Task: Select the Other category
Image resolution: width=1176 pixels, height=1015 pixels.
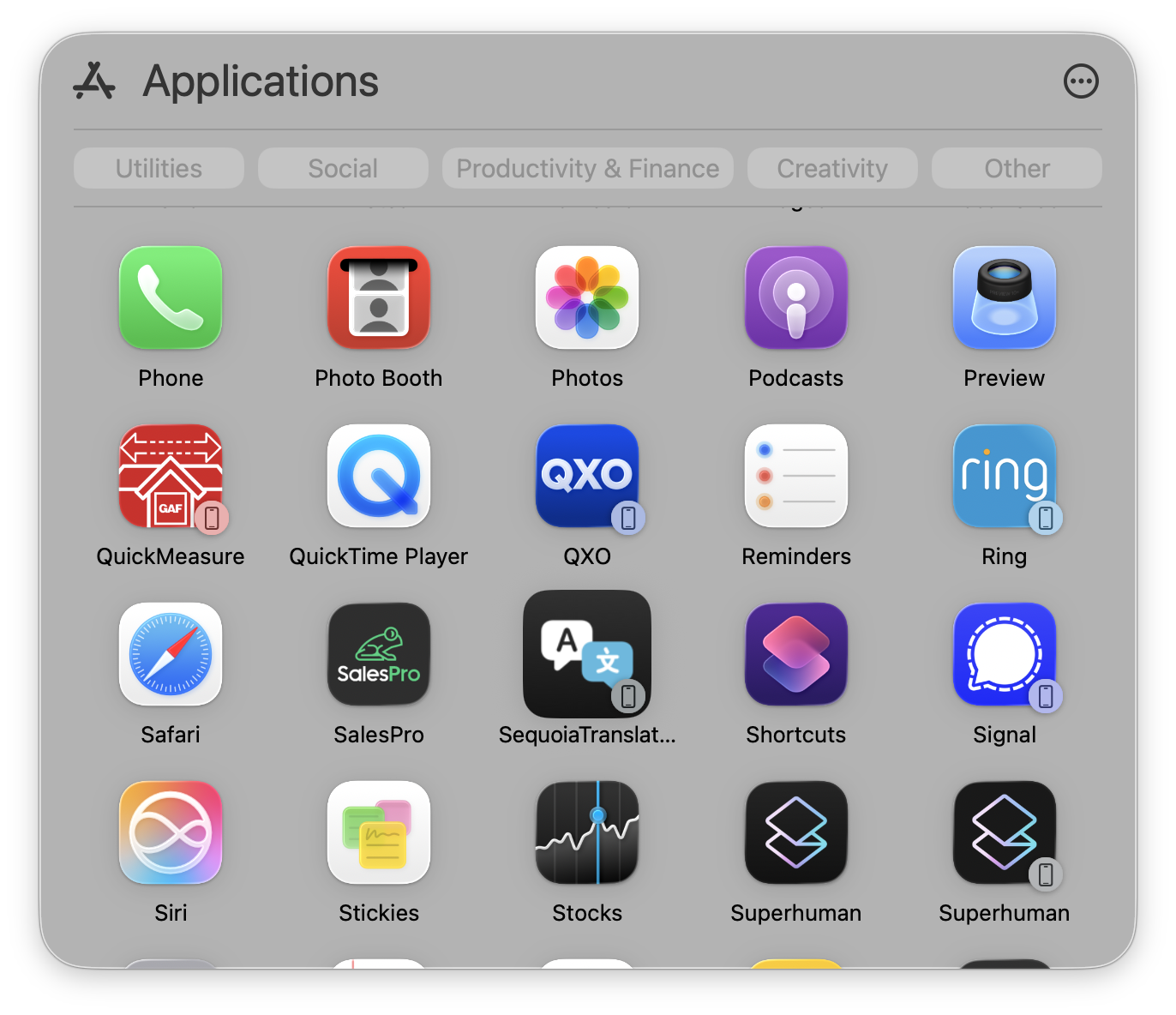Action: pyautogui.click(x=1017, y=168)
